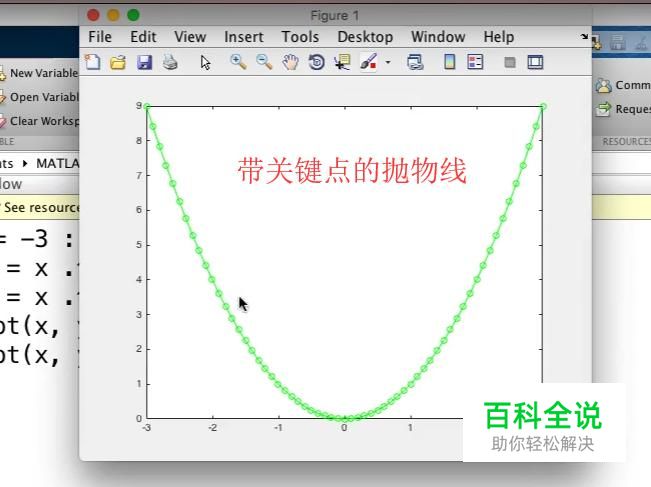The image size is (651, 487).
Task: Enable the Data Cursor tool
Action: pyautogui.click(x=342, y=62)
